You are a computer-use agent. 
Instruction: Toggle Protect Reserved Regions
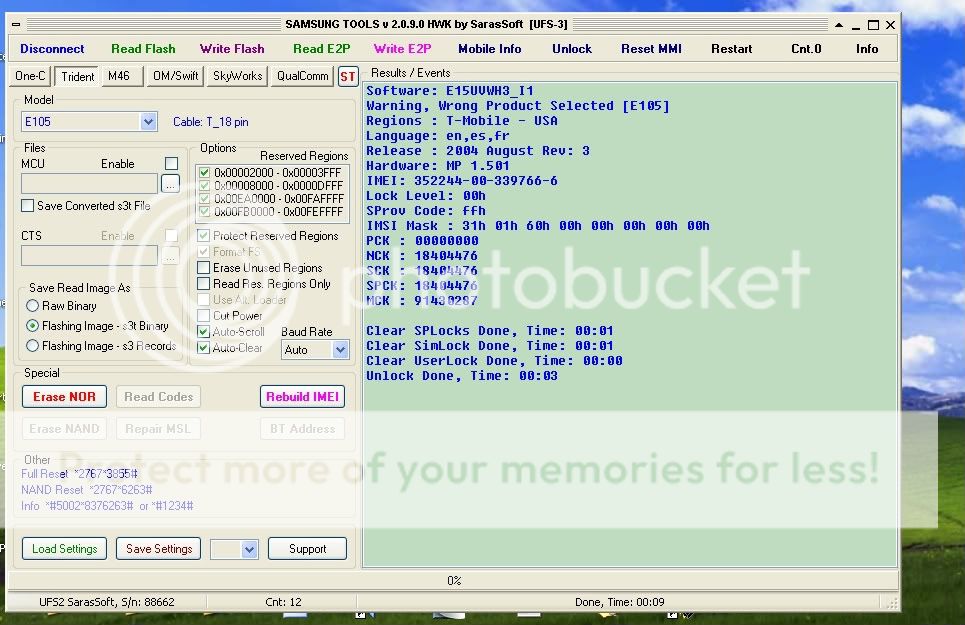coord(203,236)
